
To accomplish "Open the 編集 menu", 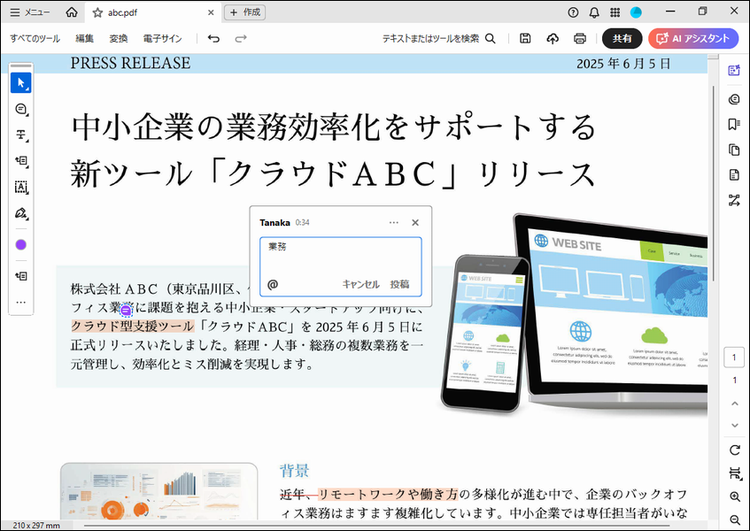I will pos(85,39).
